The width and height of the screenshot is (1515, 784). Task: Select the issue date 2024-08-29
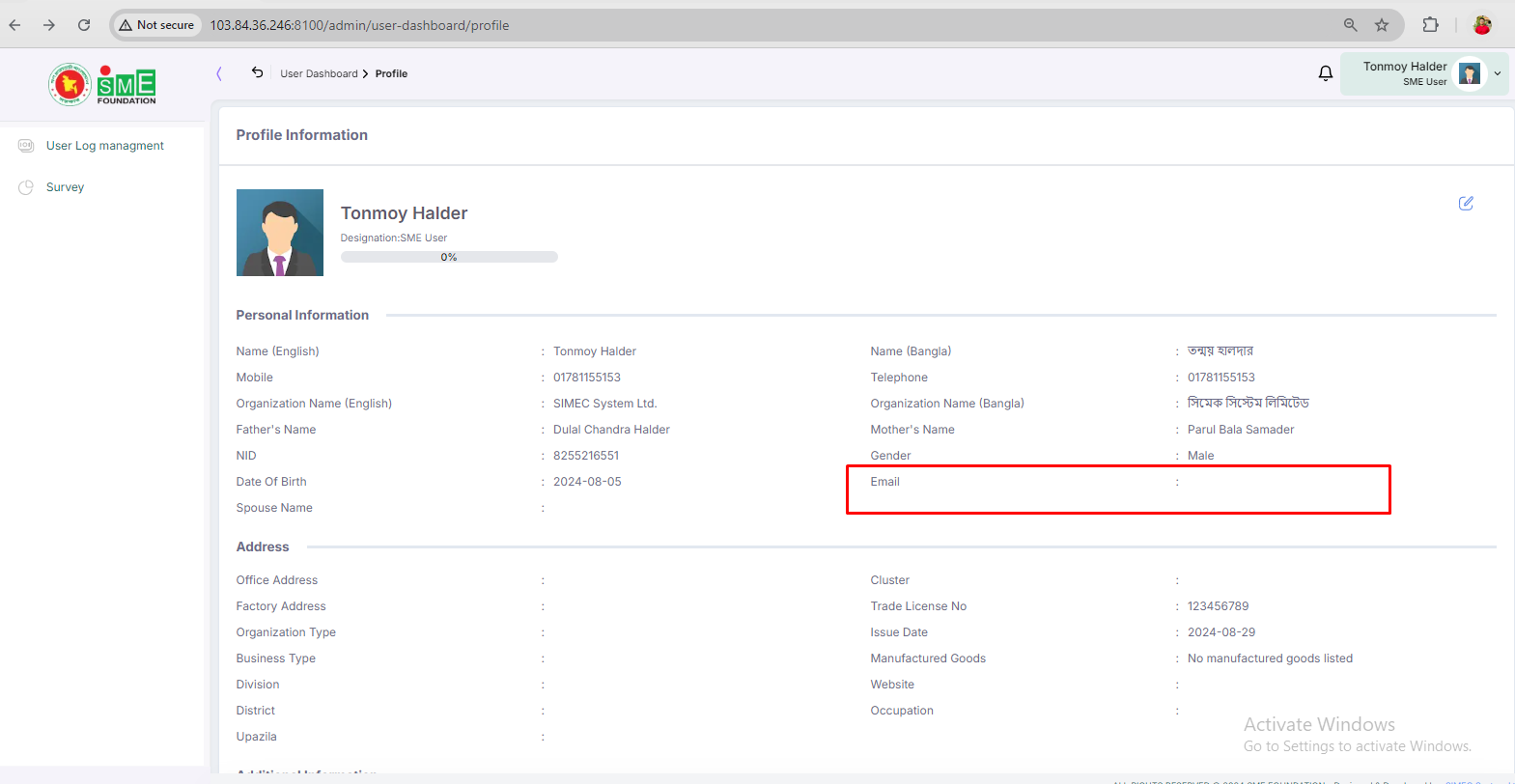point(1221,632)
